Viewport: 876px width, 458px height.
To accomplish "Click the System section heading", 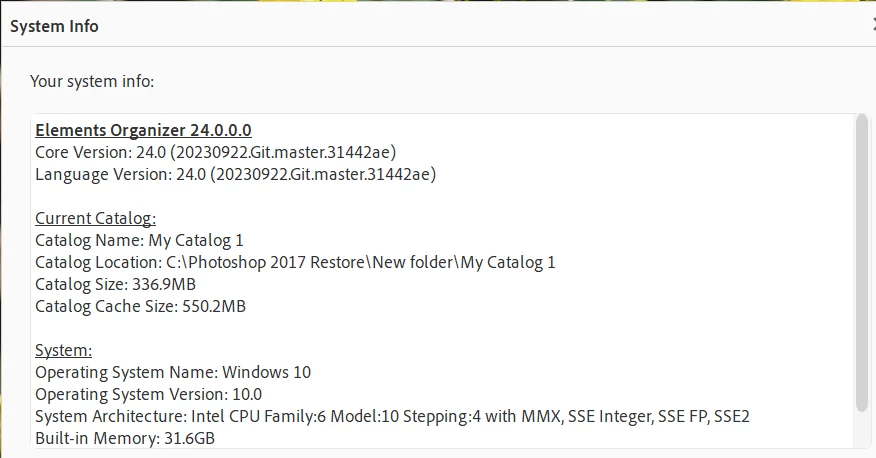I will coord(63,350).
